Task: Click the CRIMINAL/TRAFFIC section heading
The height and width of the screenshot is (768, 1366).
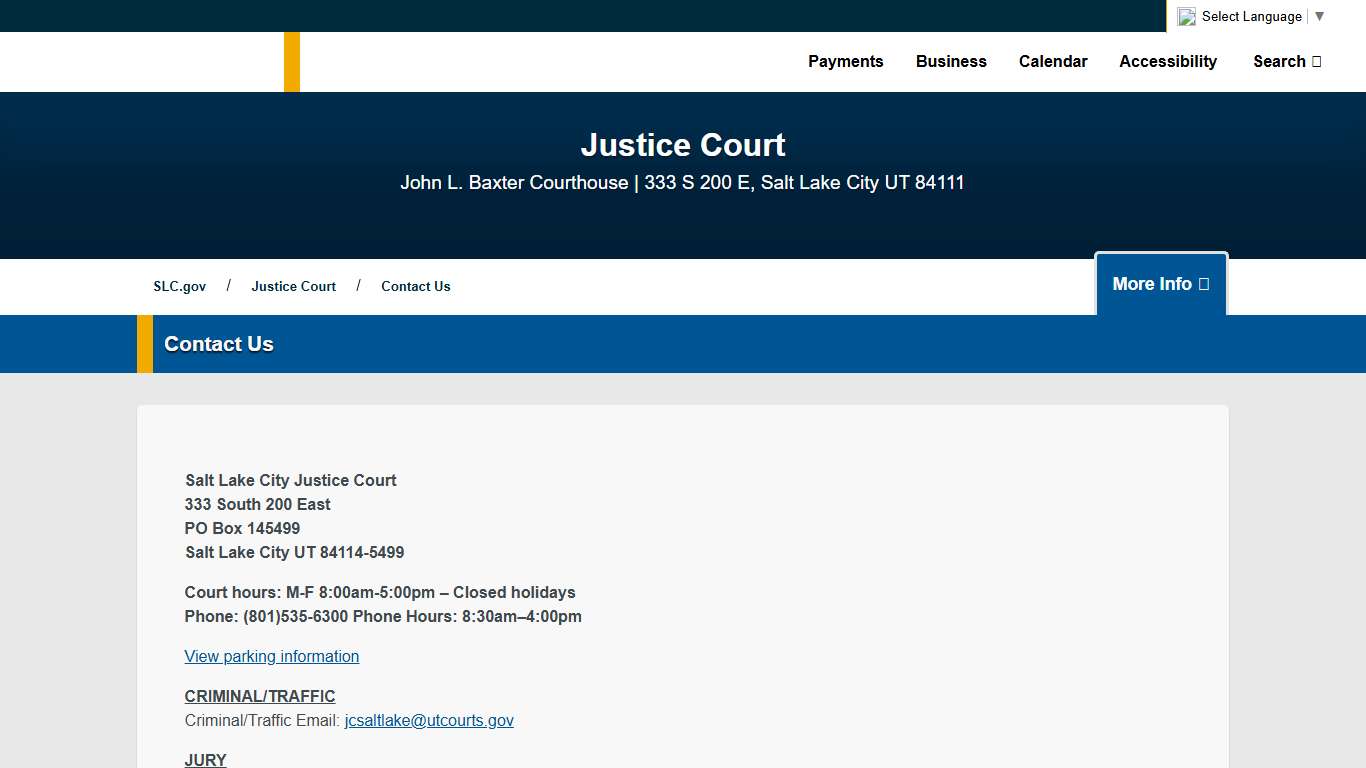Action: (x=259, y=696)
